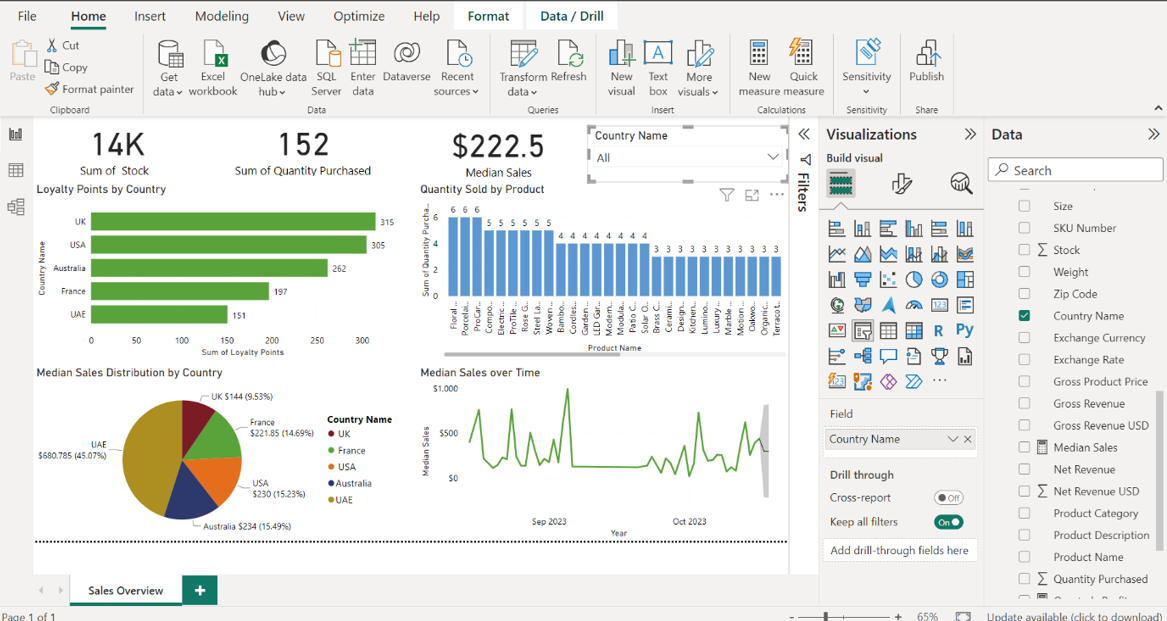Add a new report page
Viewport: 1167px width, 621px height.
pyautogui.click(x=200, y=591)
